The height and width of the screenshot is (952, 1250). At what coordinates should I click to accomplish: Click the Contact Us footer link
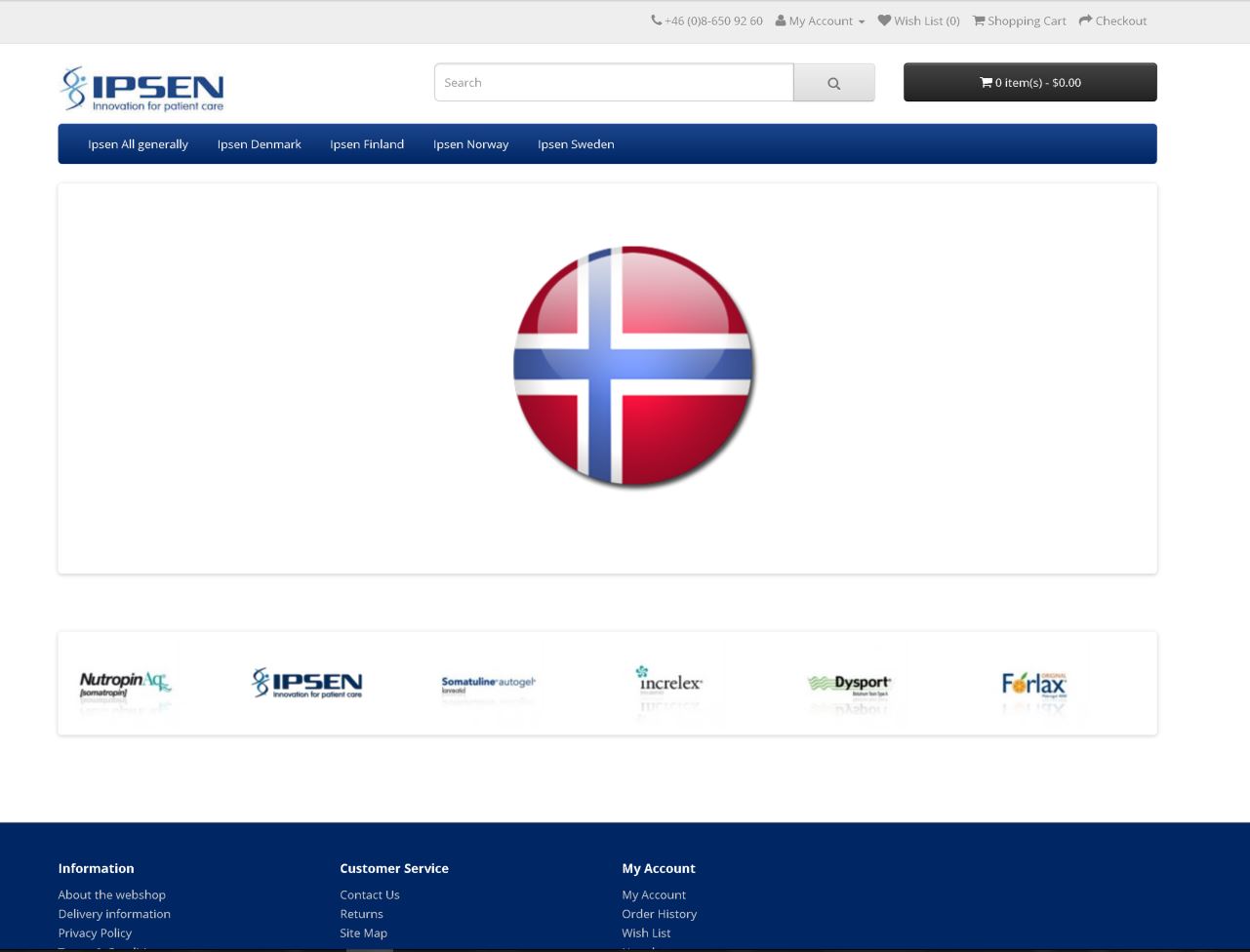click(369, 894)
